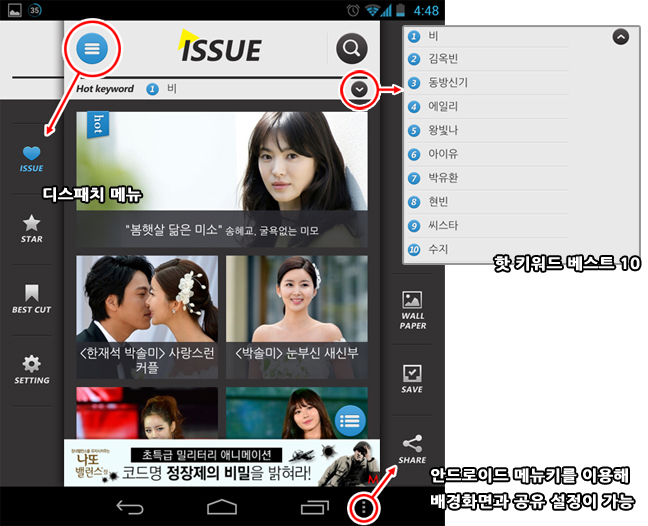Screen dimensions: 648x526
Task: Choose keyword 수지 ranked tenth
Action: pos(438,249)
